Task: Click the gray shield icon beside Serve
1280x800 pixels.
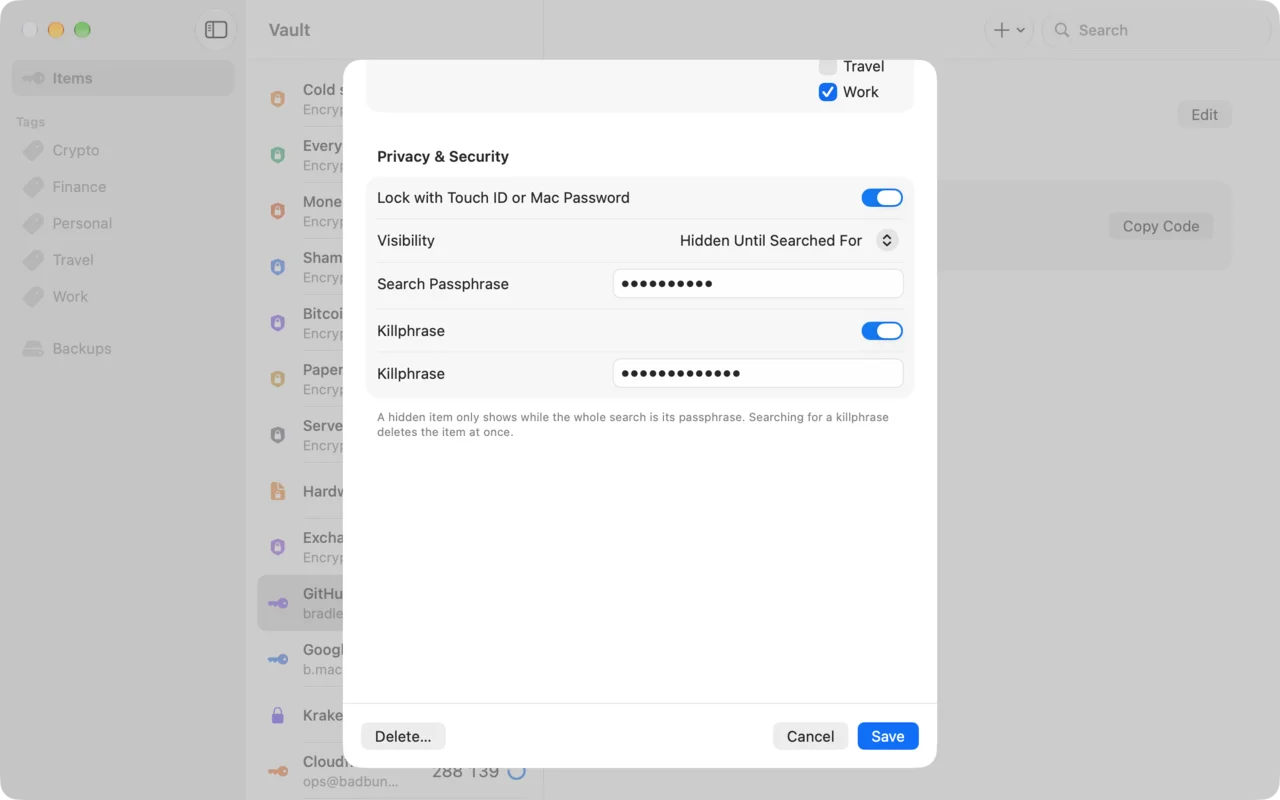Action: pos(278,435)
